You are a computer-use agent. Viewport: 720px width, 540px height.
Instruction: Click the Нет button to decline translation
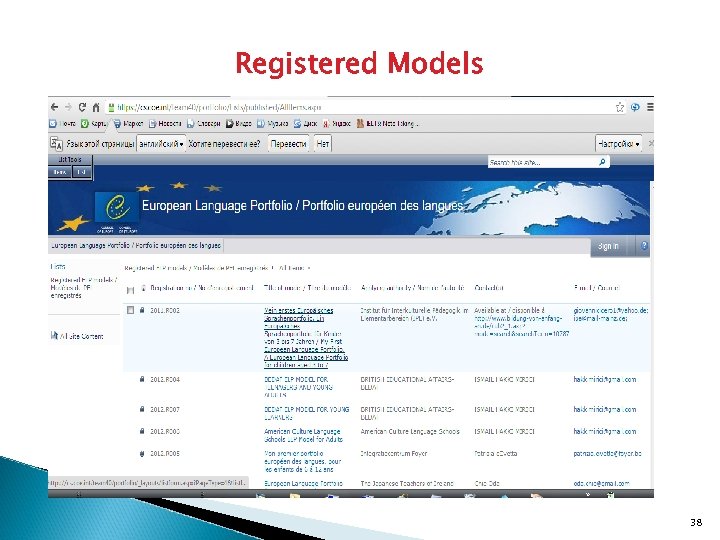(x=322, y=144)
